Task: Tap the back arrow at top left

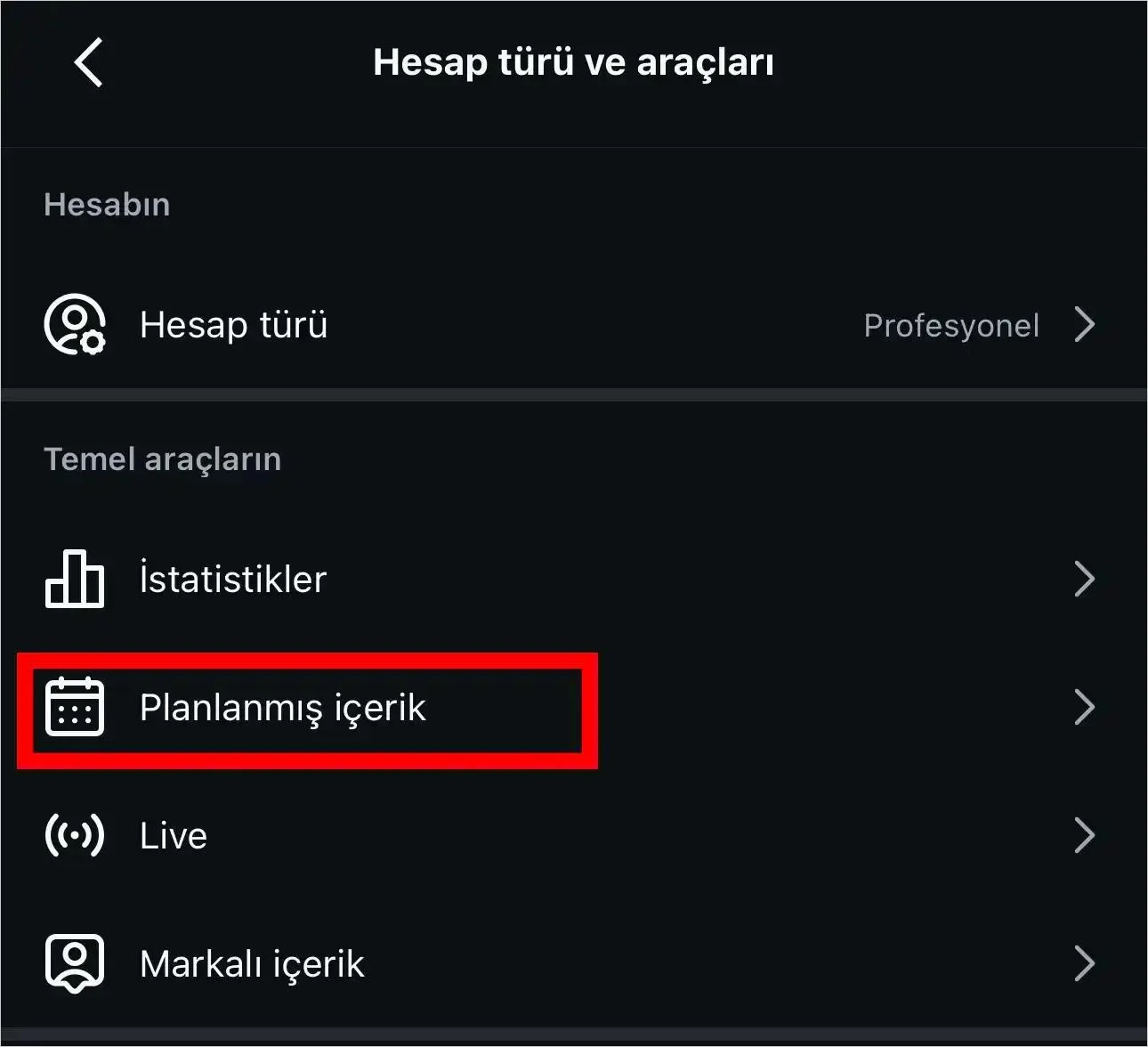Action: coord(88,62)
